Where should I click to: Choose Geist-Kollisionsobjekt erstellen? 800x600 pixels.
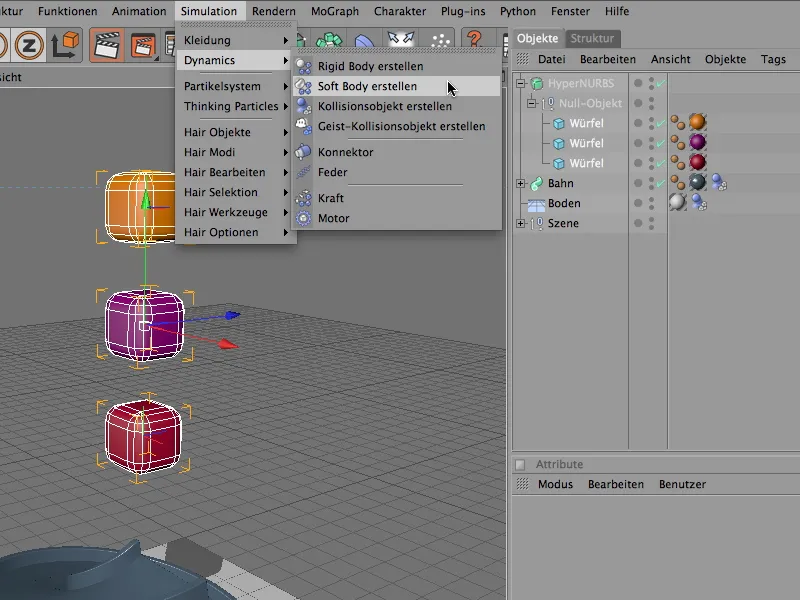pyautogui.click(x=396, y=126)
